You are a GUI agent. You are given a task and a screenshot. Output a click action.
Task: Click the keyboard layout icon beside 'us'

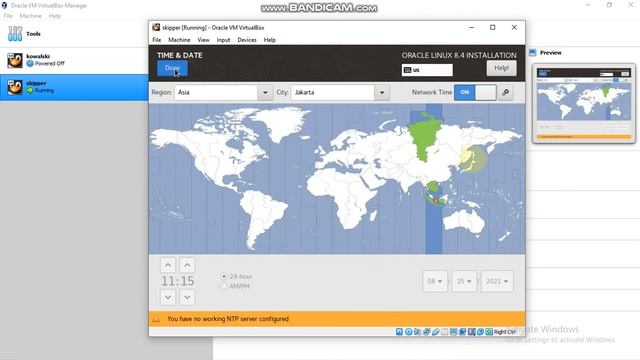(x=407, y=70)
